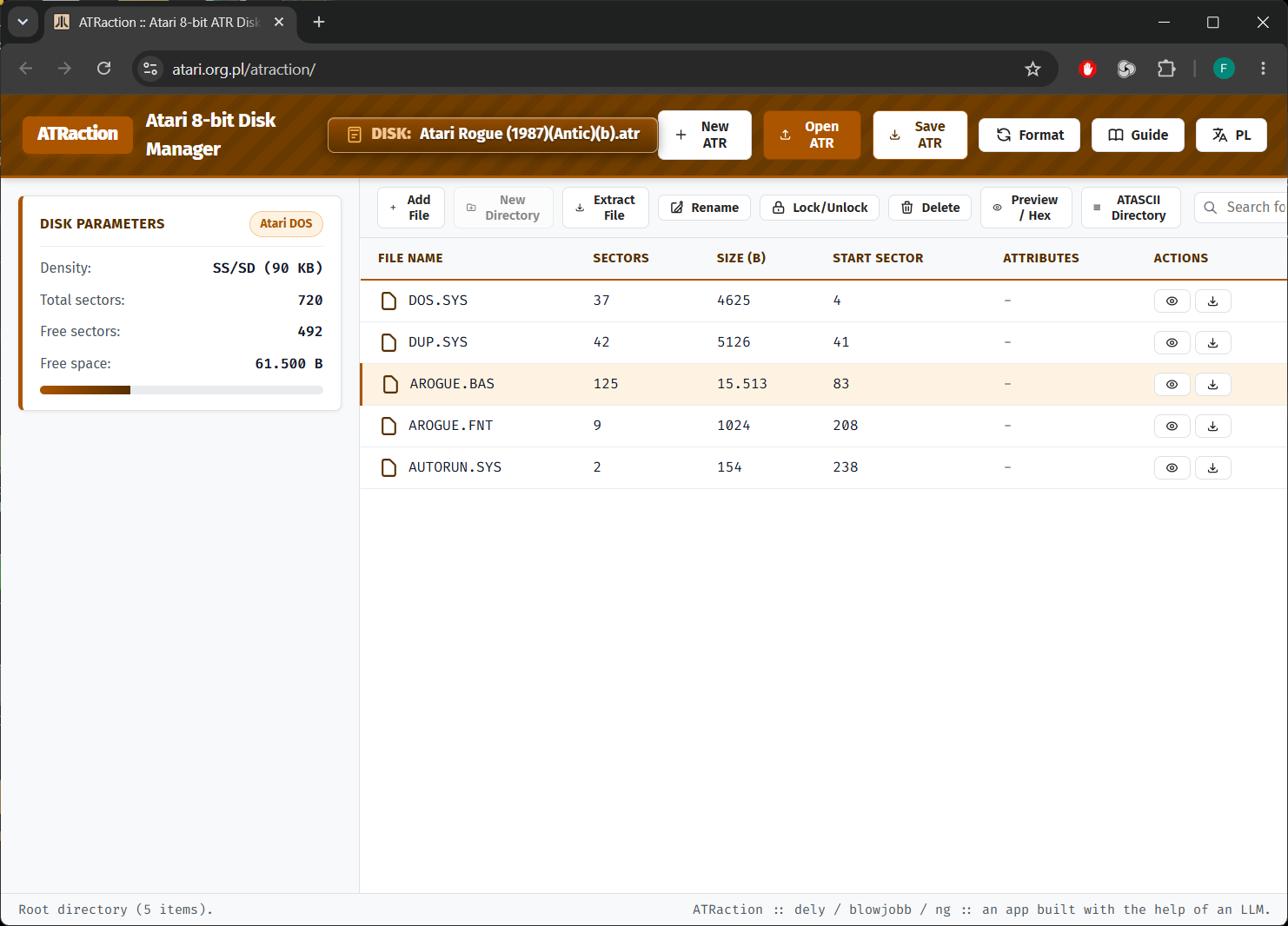Click the free space progress bar
This screenshot has width=1288, height=926.
pos(182,390)
